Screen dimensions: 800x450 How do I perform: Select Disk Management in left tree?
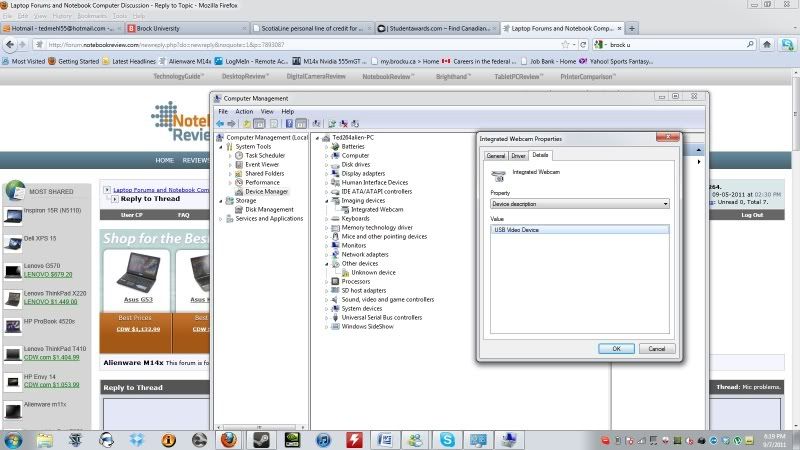pos(269,210)
